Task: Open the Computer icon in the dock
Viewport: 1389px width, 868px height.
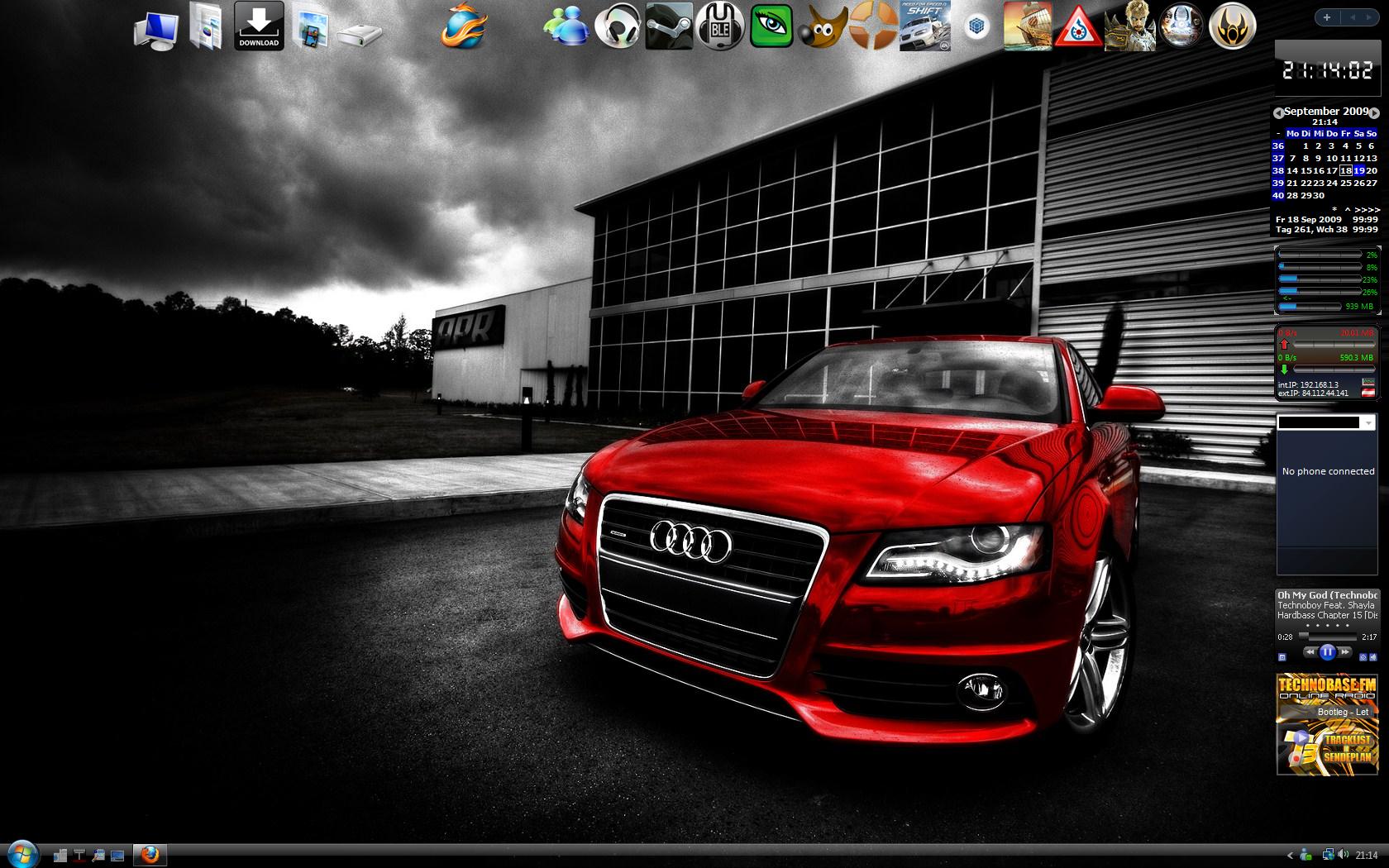Action: (x=155, y=30)
